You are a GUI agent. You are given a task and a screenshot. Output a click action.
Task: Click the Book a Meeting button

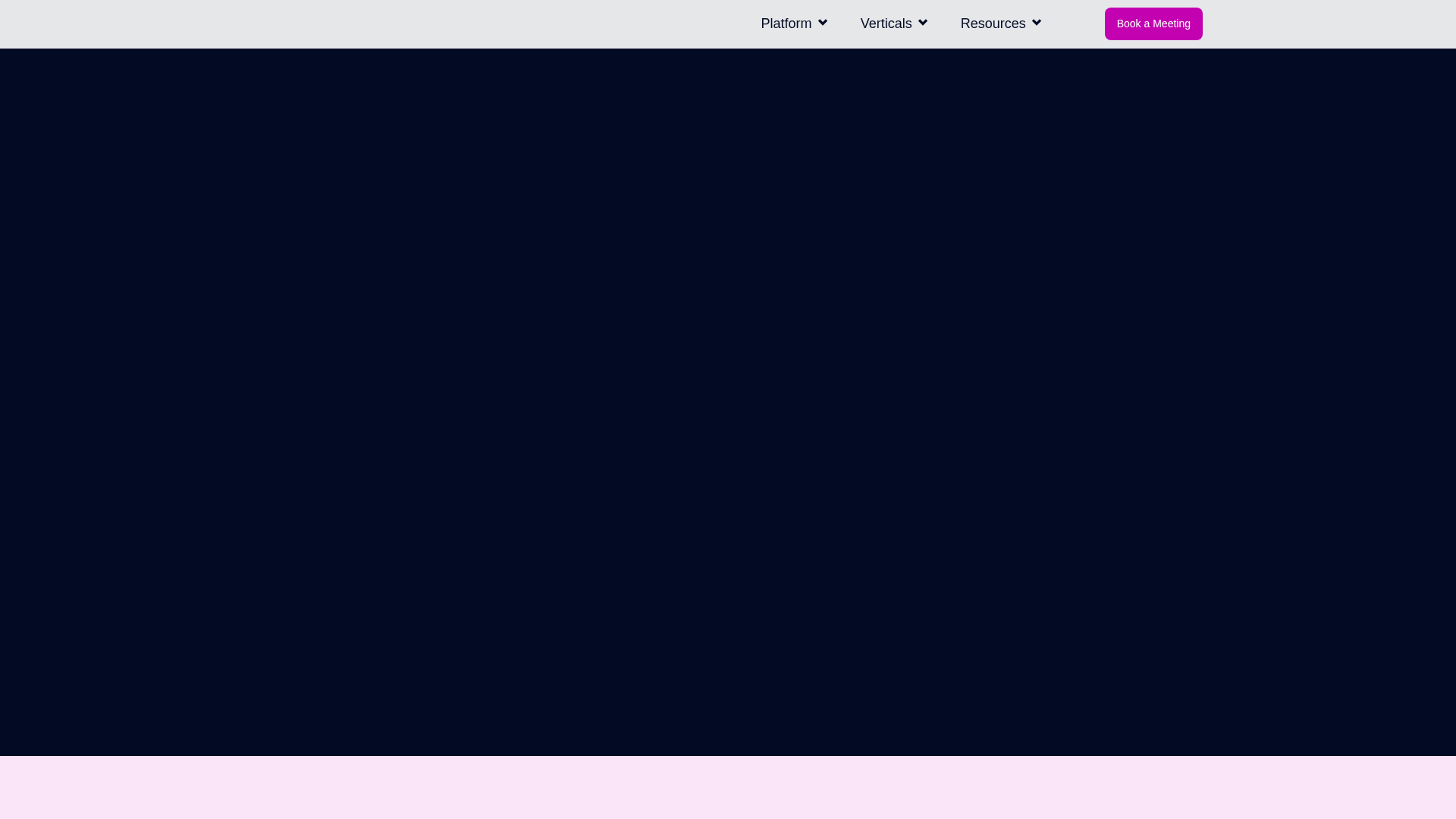[1153, 24]
